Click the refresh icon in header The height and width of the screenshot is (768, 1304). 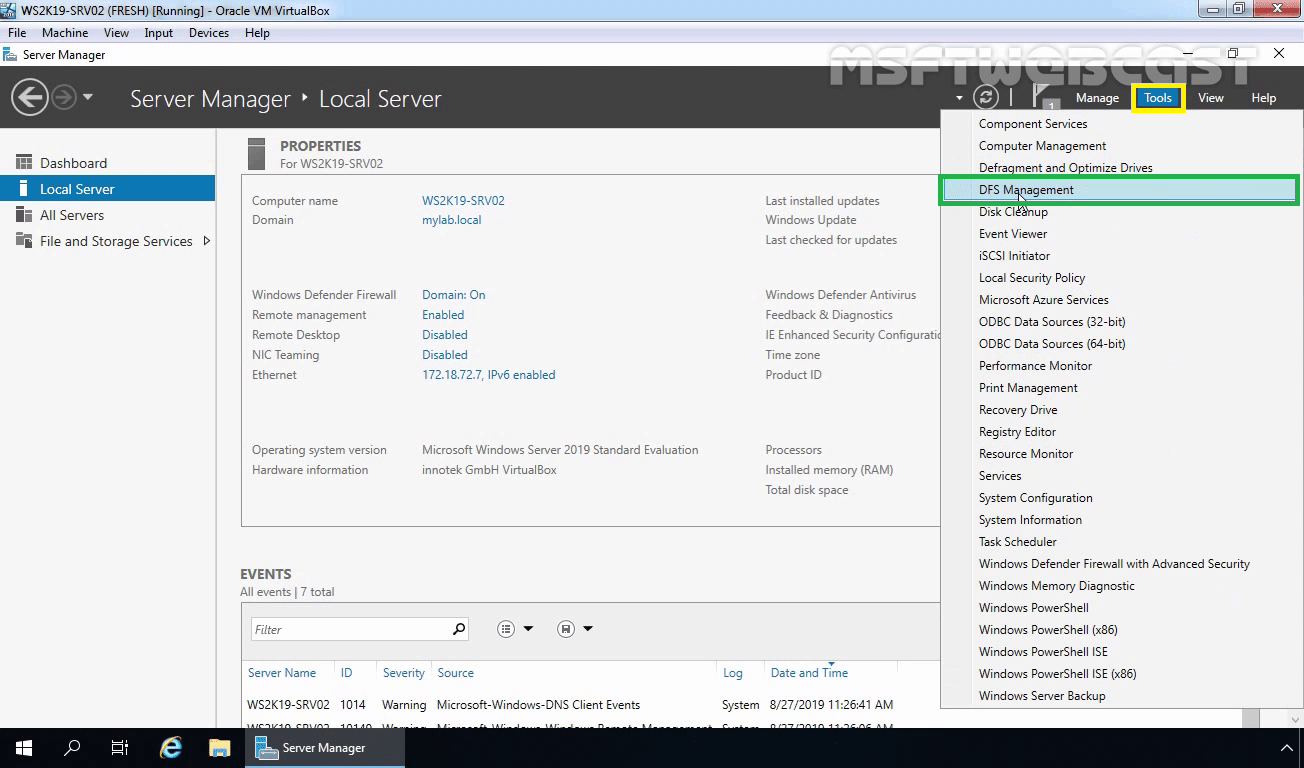[x=986, y=97]
